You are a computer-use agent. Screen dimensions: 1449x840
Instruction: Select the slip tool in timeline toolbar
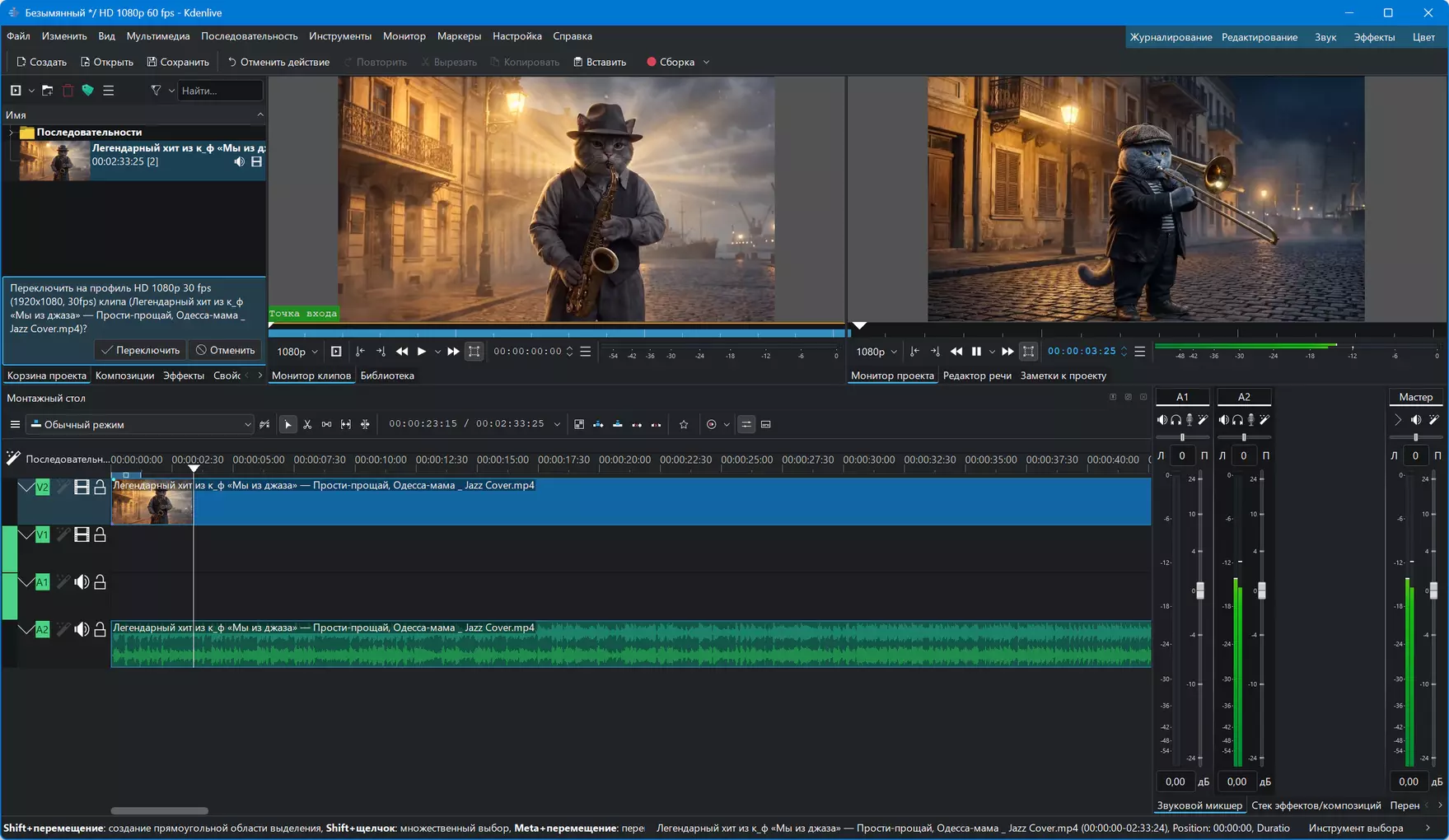[x=346, y=425]
